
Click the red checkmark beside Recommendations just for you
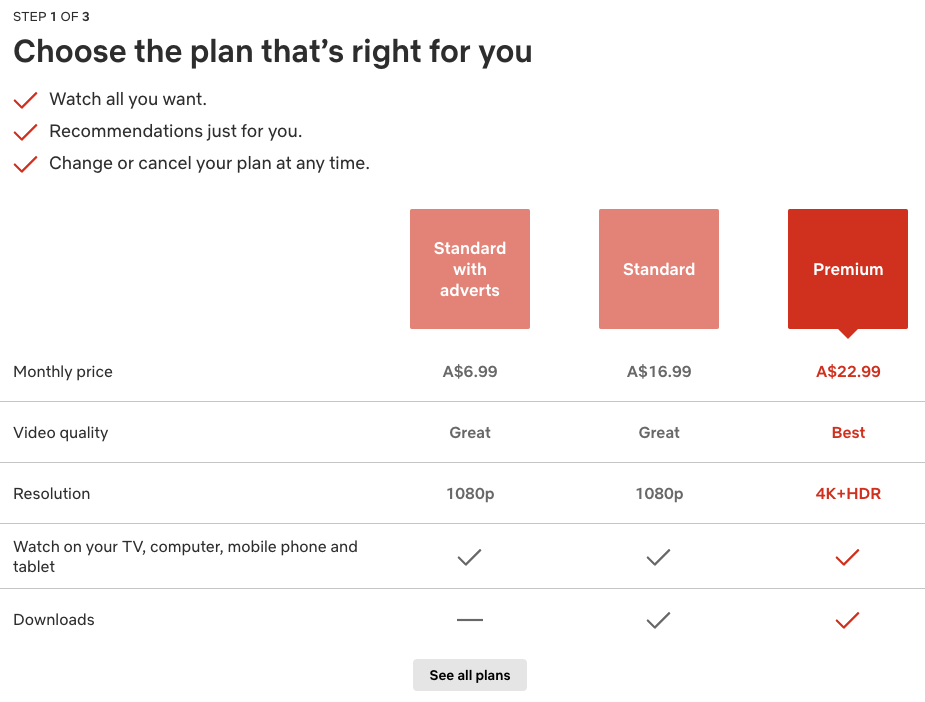click(25, 132)
